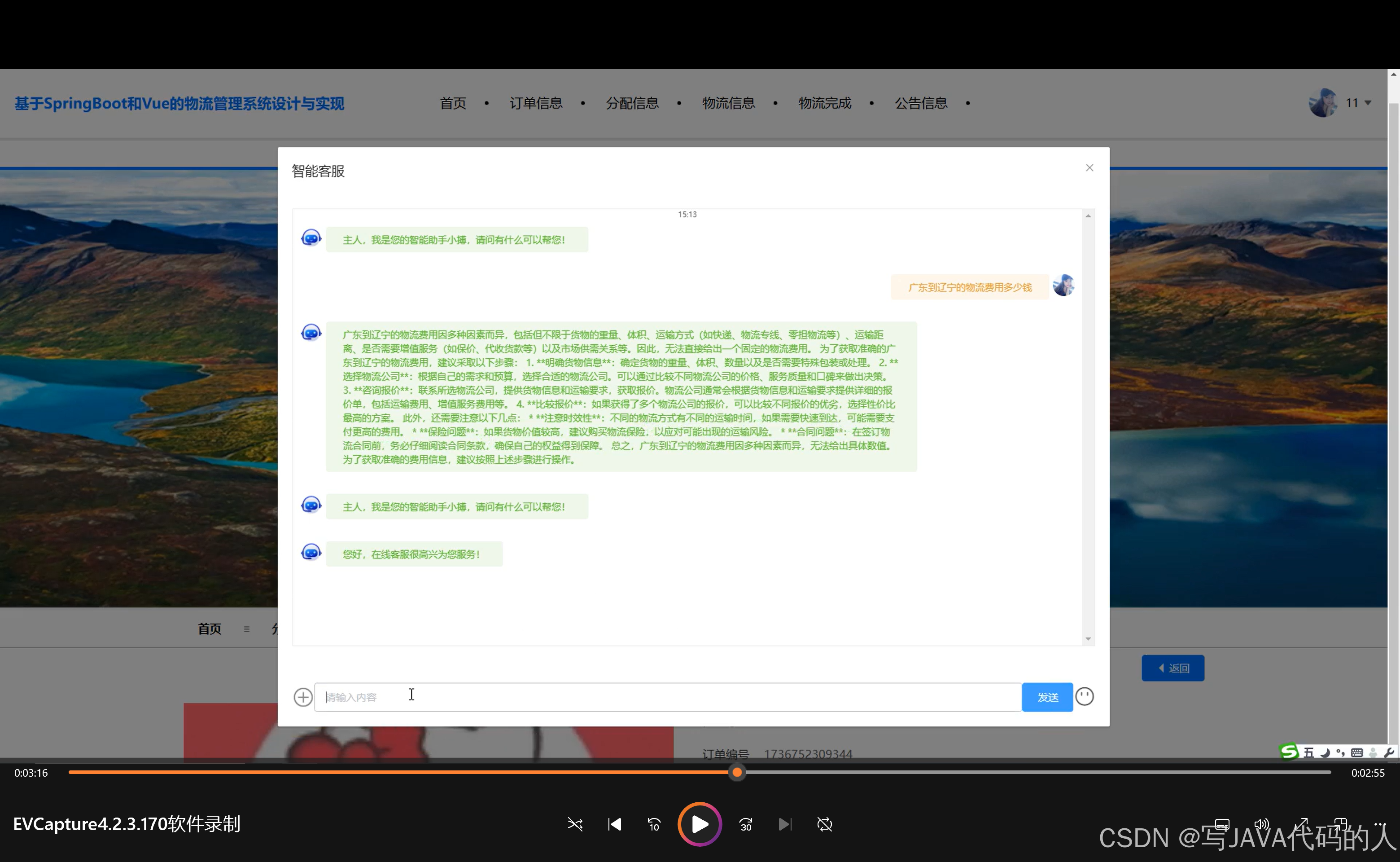Click the play button in media player
The height and width of the screenshot is (862, 1400).
coord(699,824)
